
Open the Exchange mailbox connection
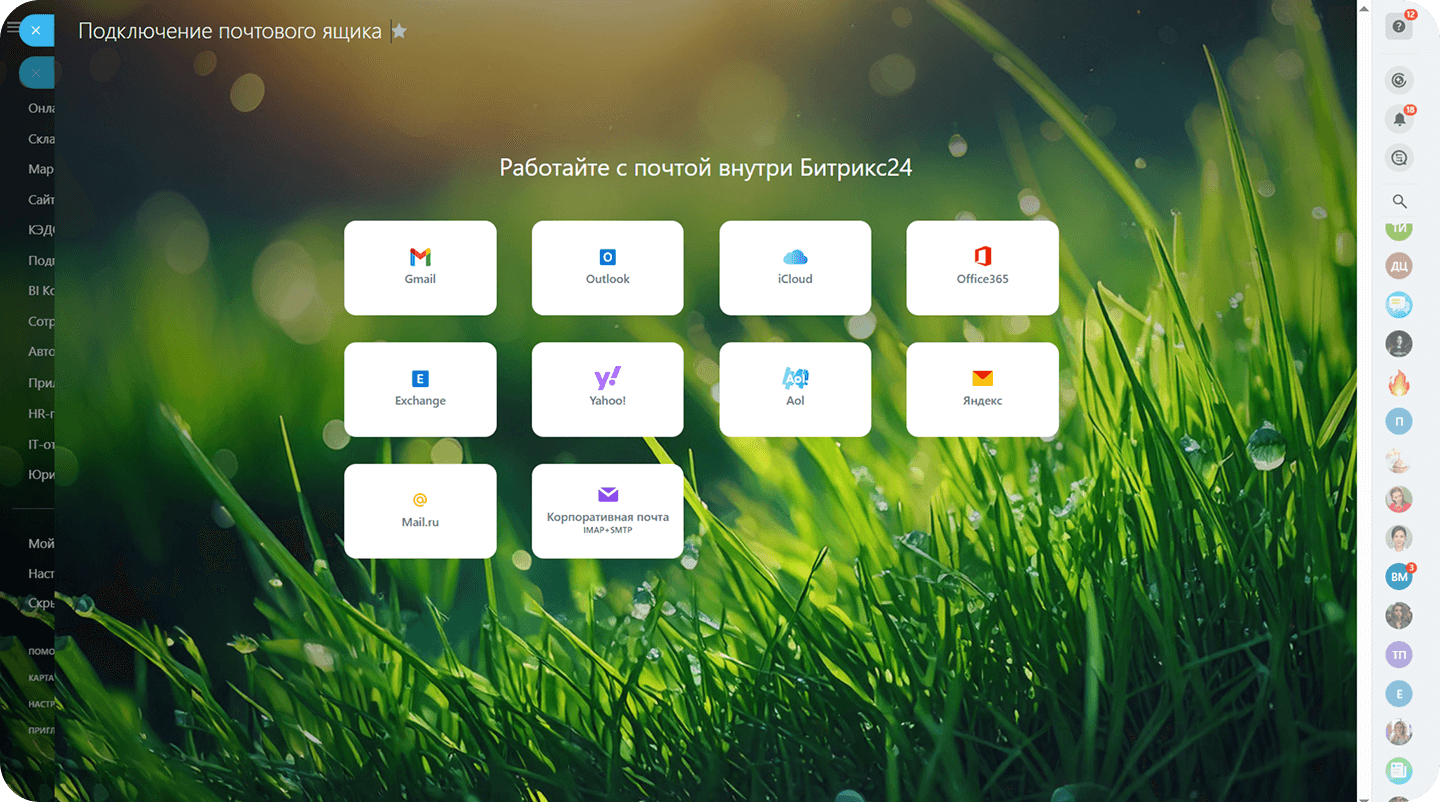[x=420, y=389]
